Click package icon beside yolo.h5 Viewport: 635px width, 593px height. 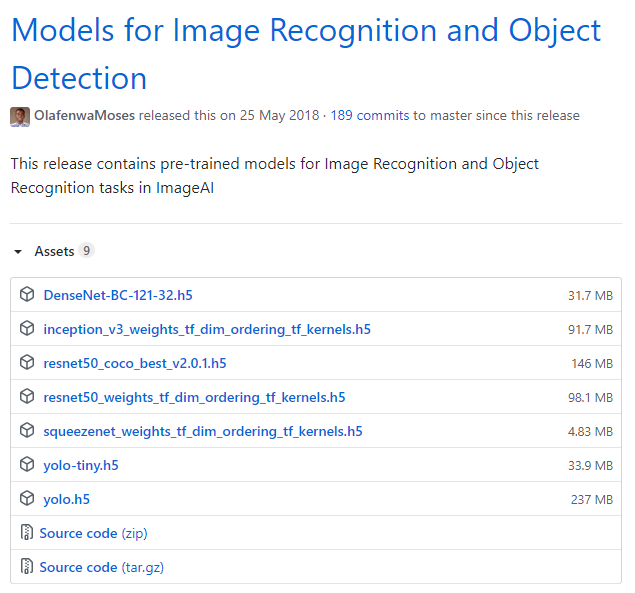click(x=27, y=499)
